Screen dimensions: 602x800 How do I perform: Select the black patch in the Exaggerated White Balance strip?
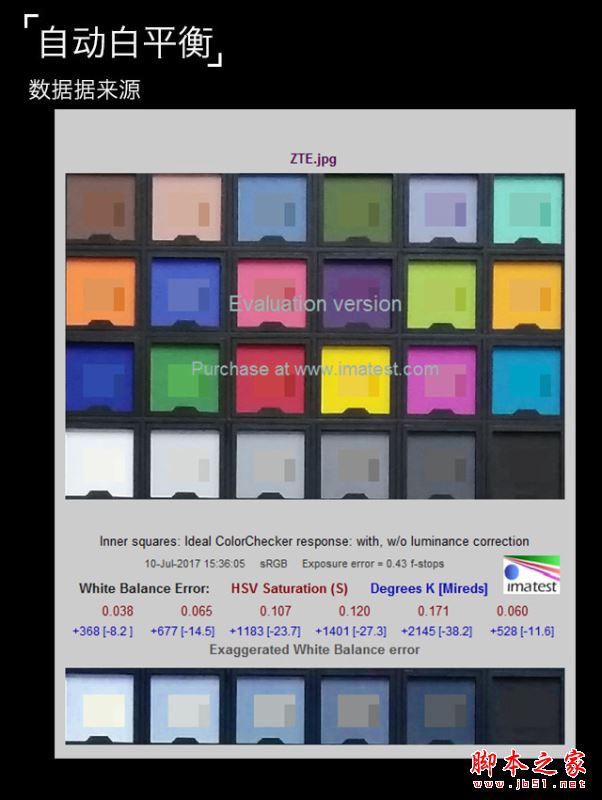[x=525, y=709]
